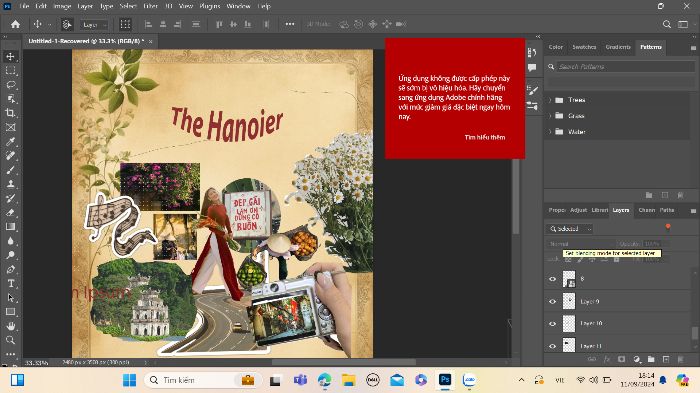
Task: Open the blending mode Normal dropdown
Action: (580, 244)
